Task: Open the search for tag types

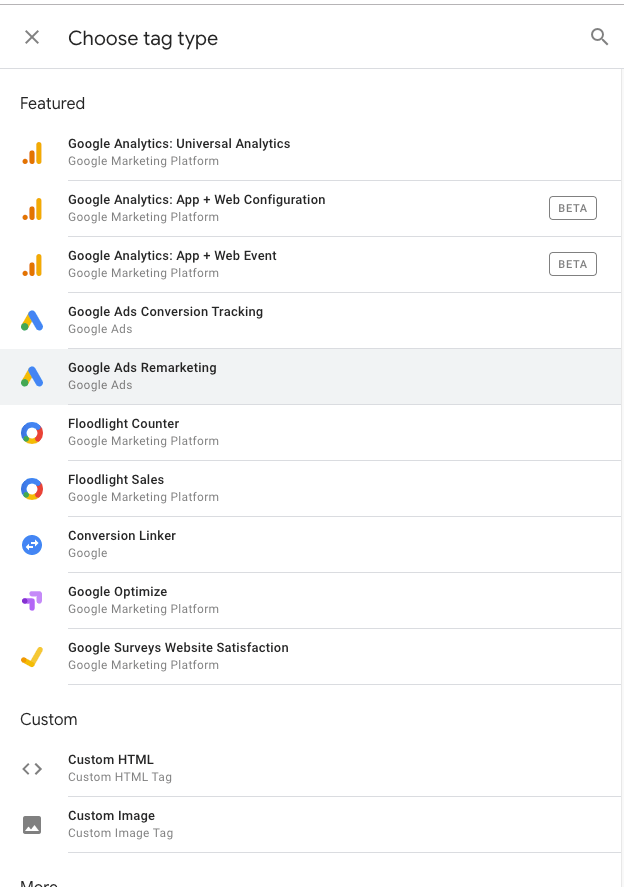Action: click(x=599, y=36)
